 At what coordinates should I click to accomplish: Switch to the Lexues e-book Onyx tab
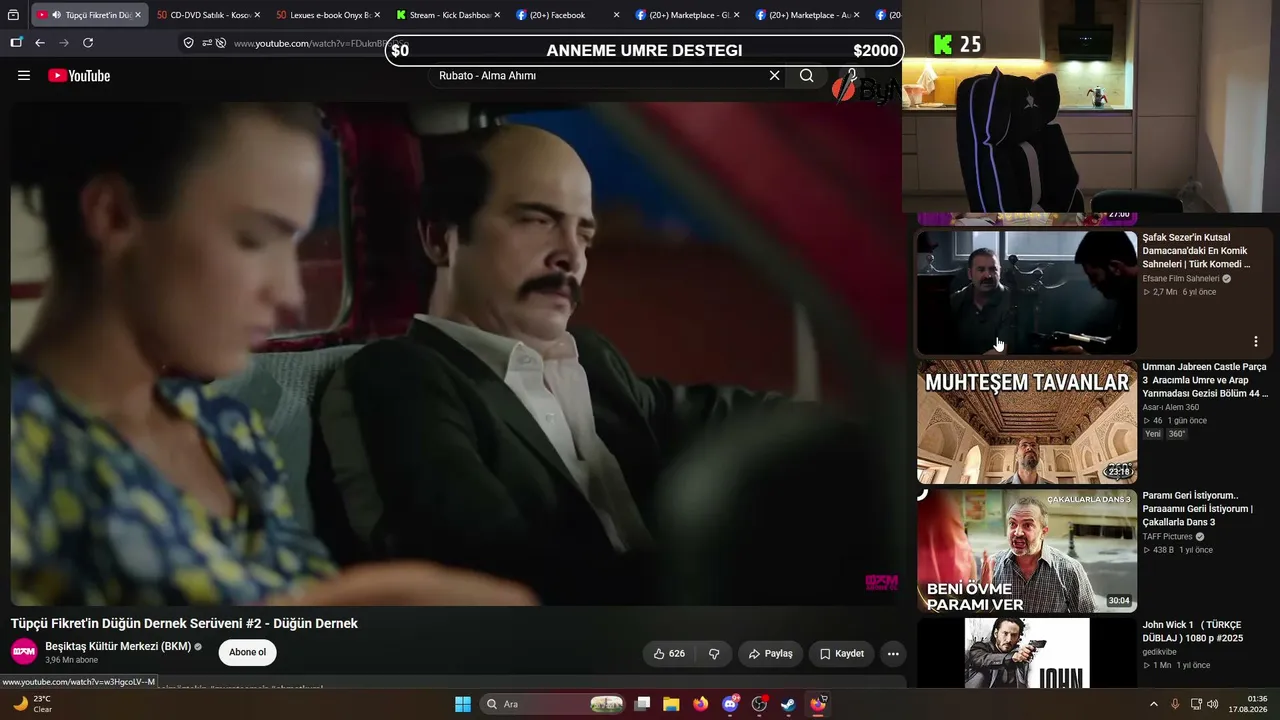pyautogui.click(x=328, y=15)
